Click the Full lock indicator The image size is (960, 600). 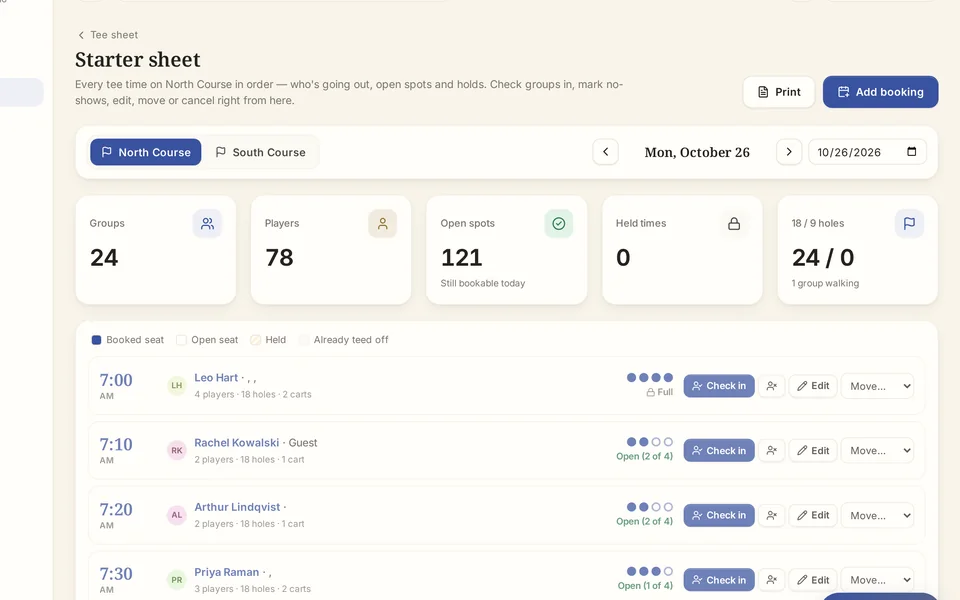[x=659, y=392]
